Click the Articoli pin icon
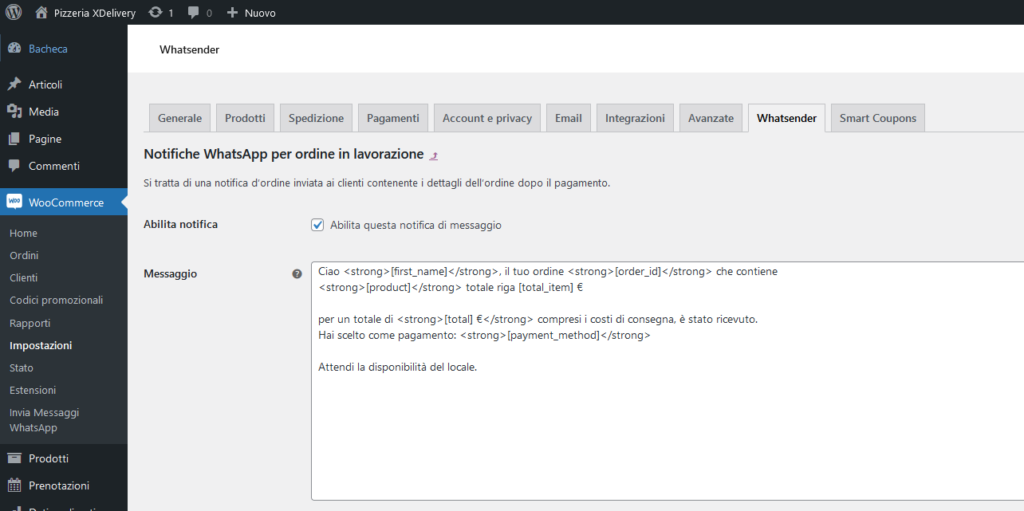Image resolution: width=1024 pixels, height=511 pixels. (x=14, y=84)
